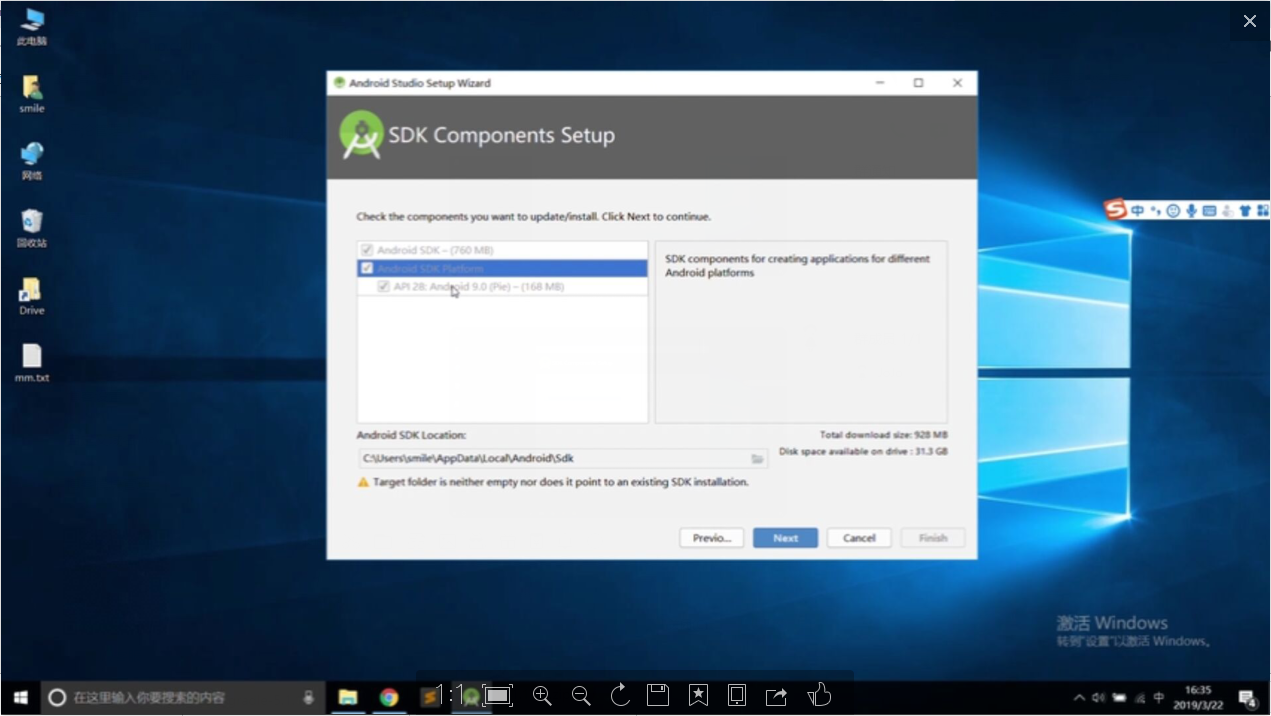This screenshot has width=1271, height=716.
Task: Select the 回收站 recycle bin icon
Action: [x=32, y=228]
